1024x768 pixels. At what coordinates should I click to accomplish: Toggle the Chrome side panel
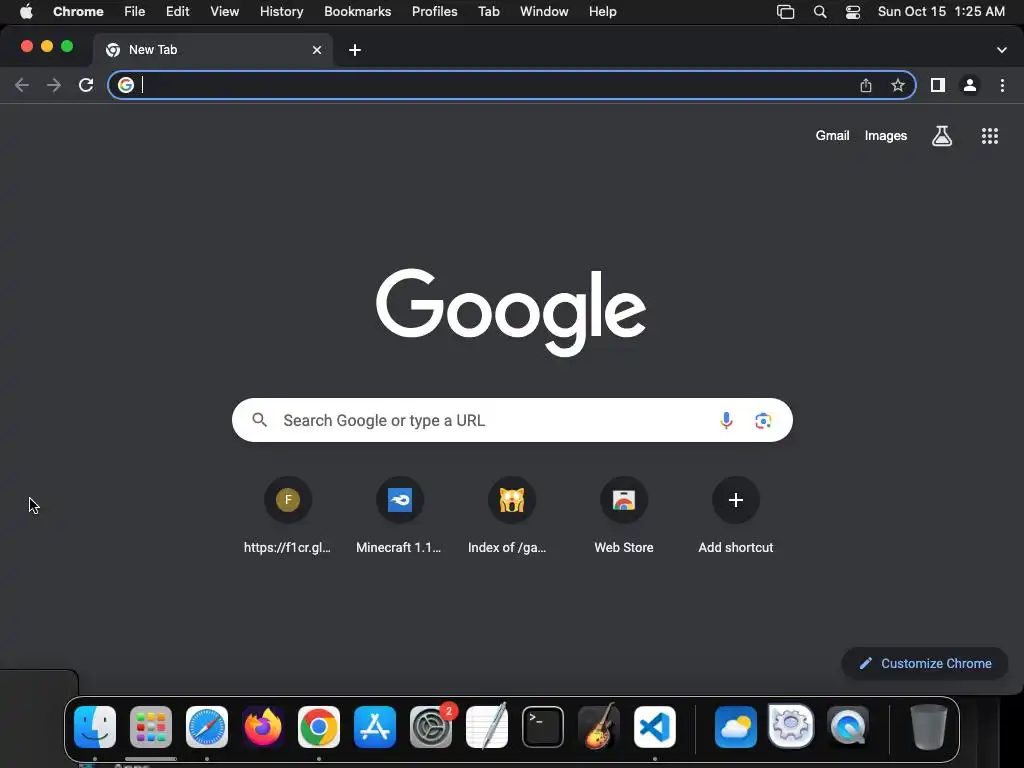pos(938,85)
